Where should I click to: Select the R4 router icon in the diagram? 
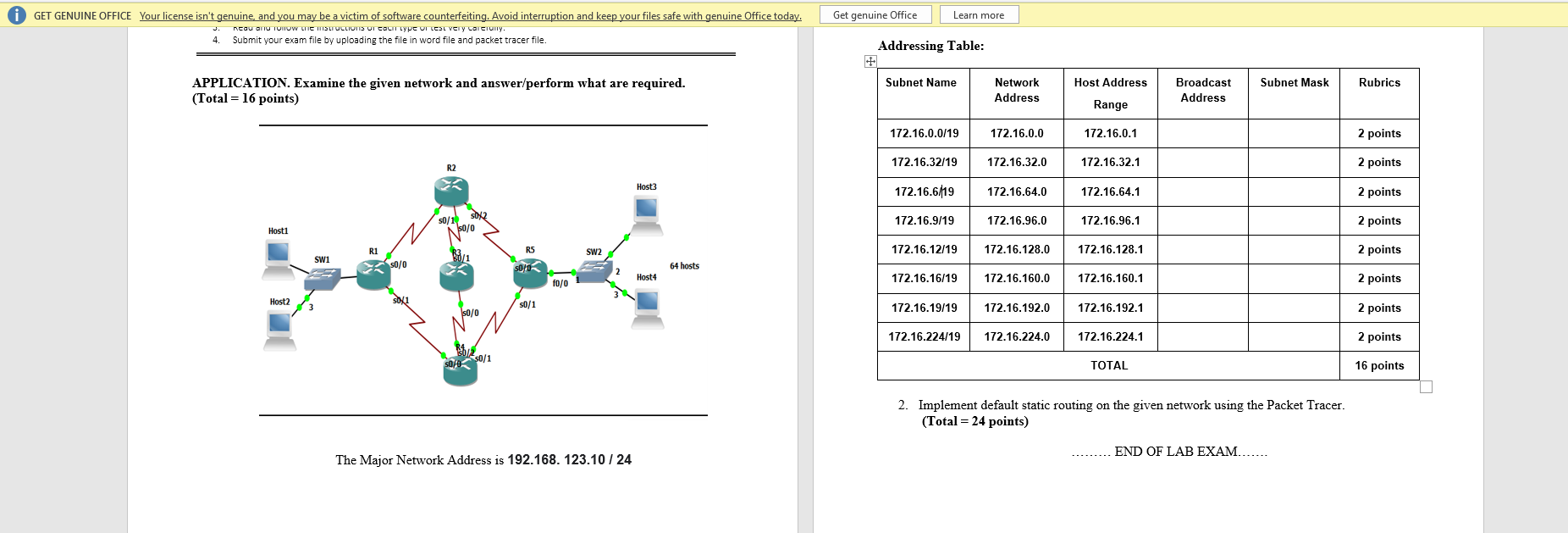click(461, 371)
